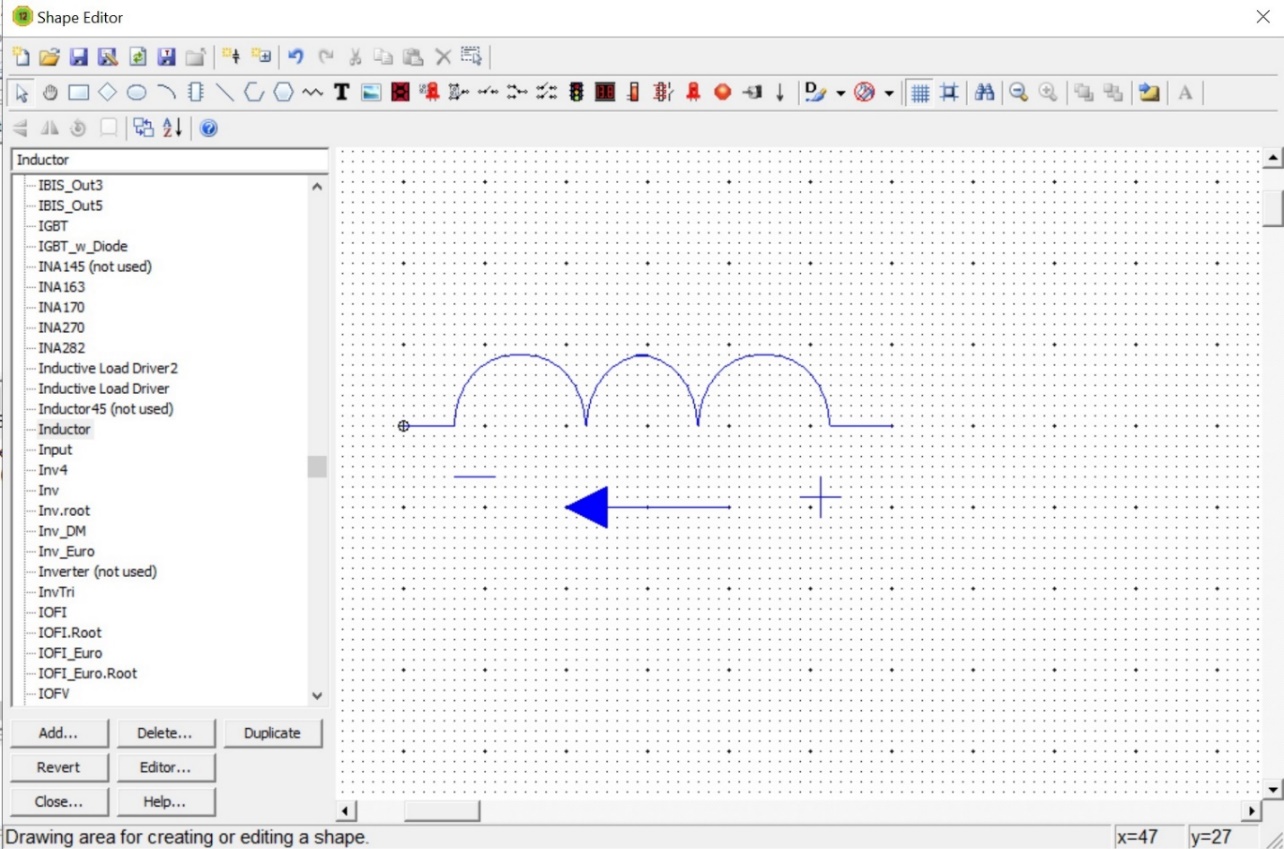Select the Text tool
1284x849 pixels.
tap(341, 93)
